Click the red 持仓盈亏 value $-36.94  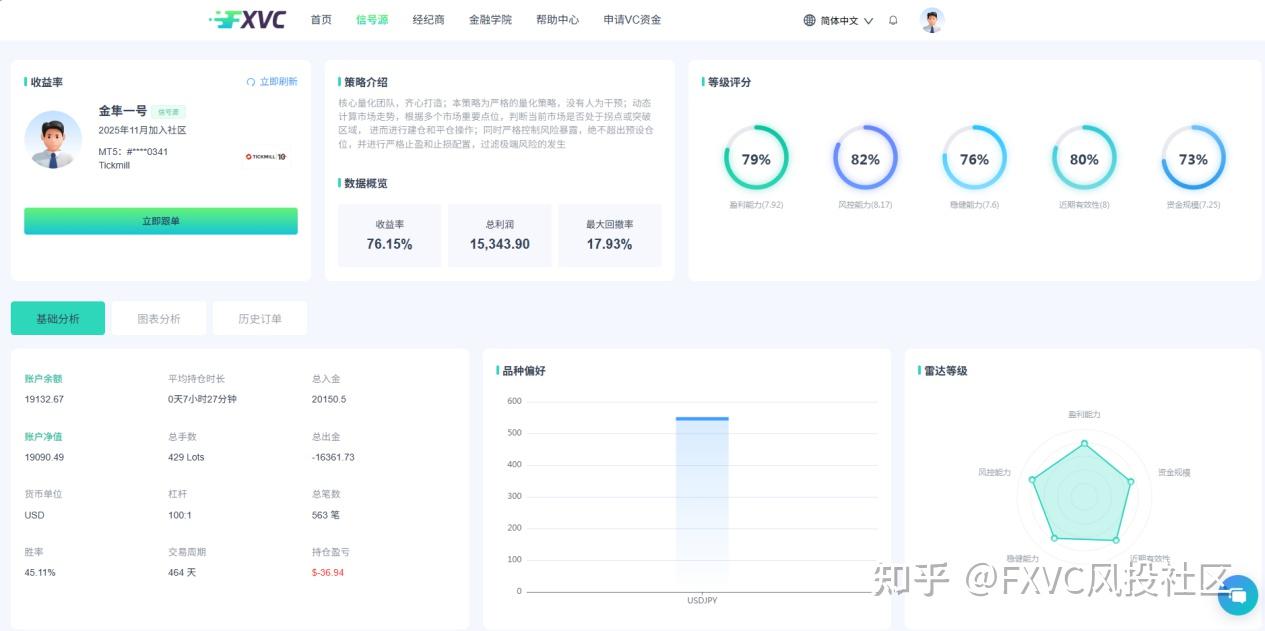pos(328,573)
